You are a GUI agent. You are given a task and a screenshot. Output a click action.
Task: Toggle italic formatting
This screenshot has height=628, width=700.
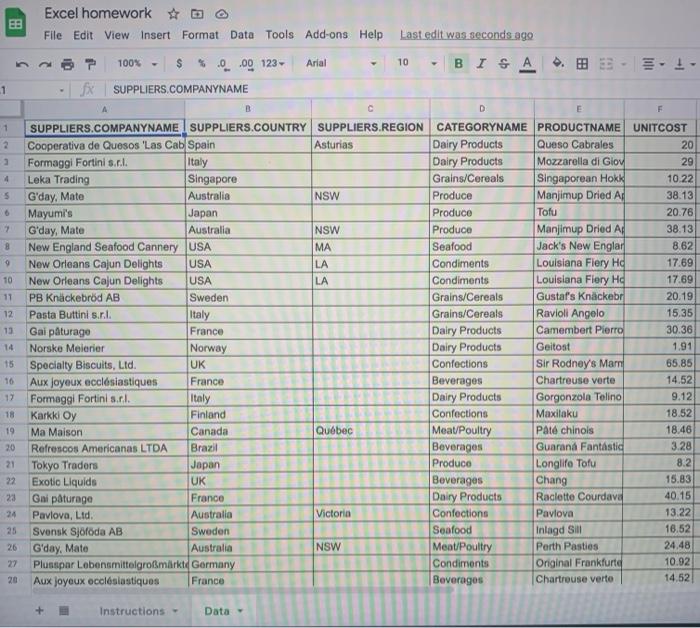481,63
